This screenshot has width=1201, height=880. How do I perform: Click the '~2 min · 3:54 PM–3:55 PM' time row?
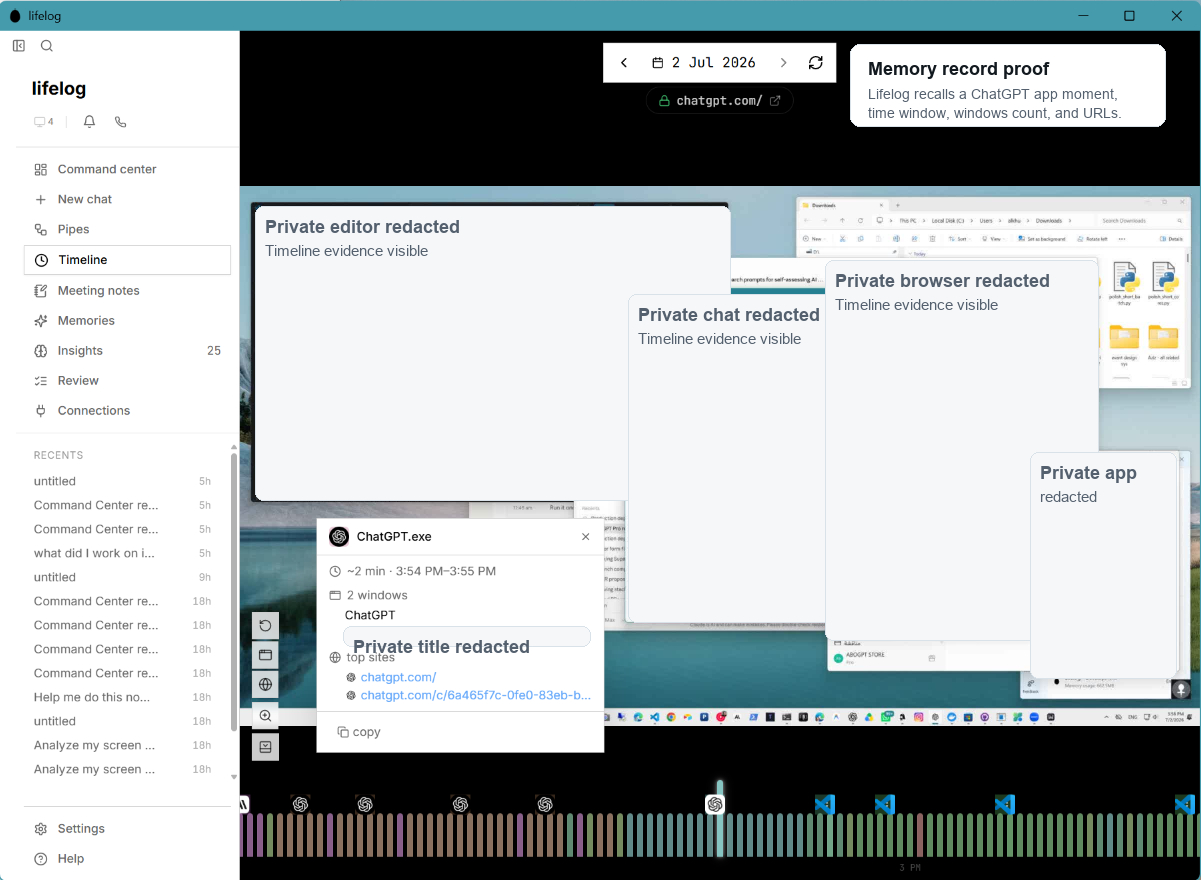412,571
